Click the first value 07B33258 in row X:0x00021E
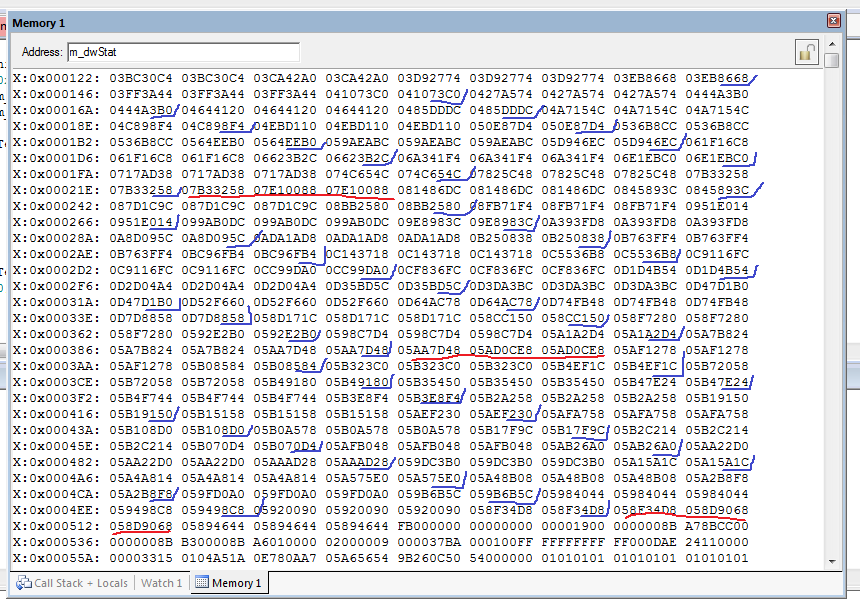This screenshot has width=860, height=599. coord(141,190)
